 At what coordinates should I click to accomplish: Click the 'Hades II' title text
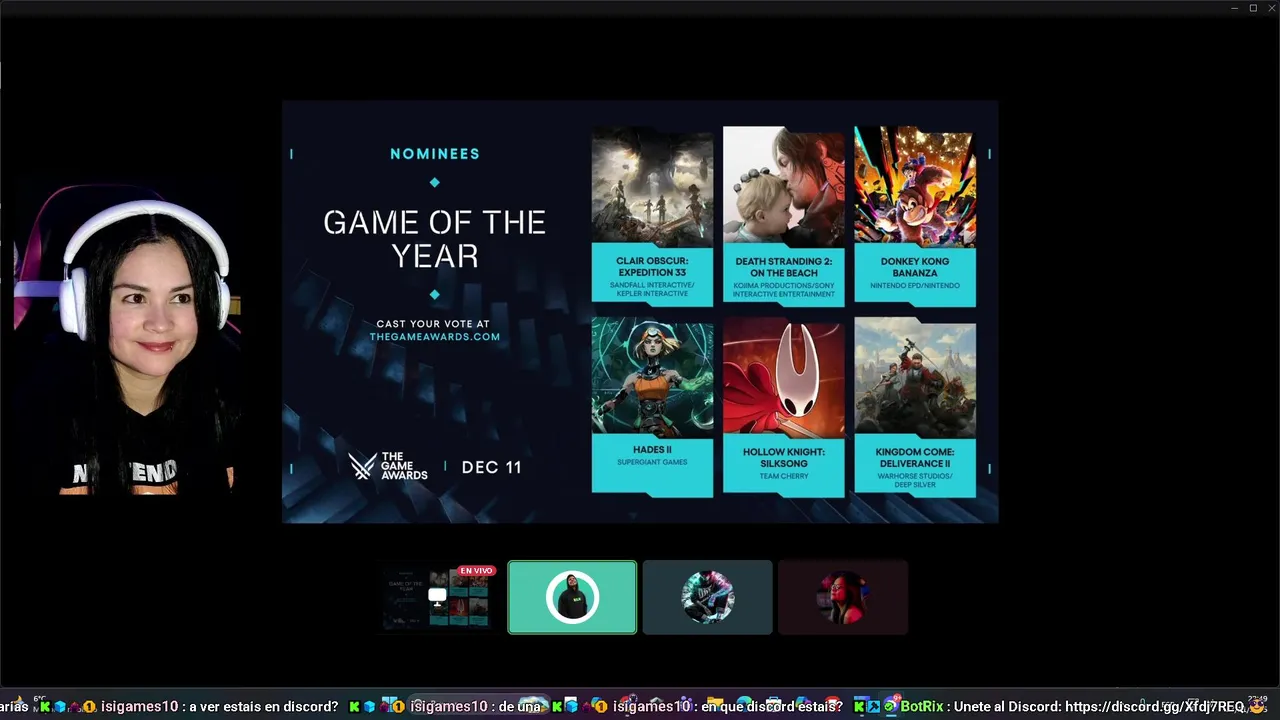click(652, 450)
